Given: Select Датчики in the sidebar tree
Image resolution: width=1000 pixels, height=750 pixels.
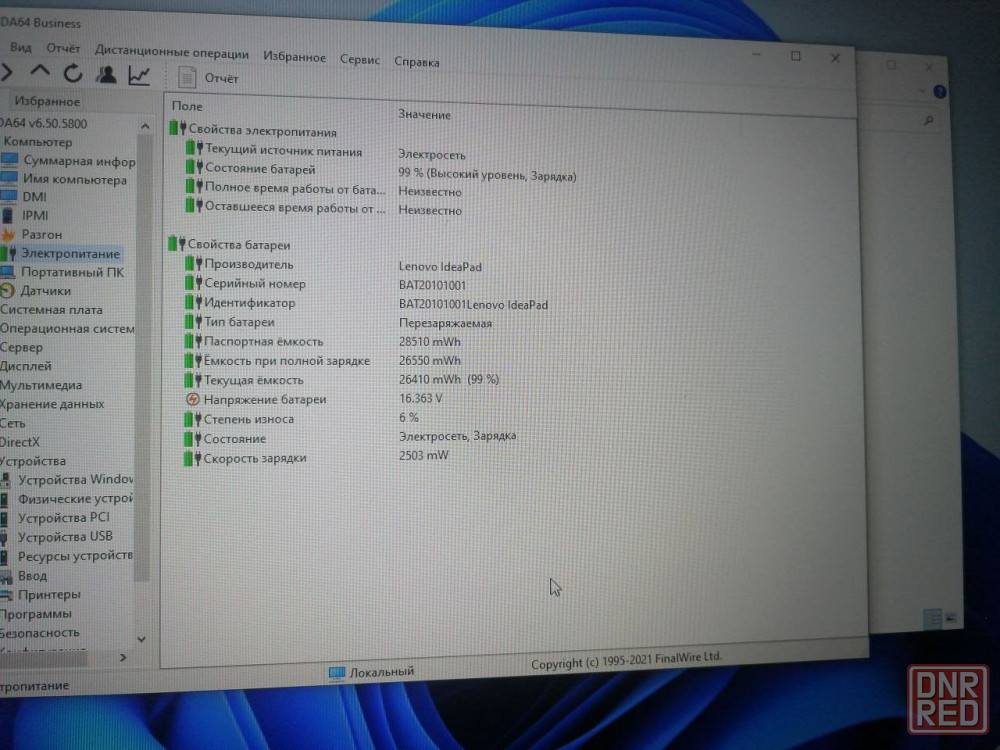Looking at the screenshot, I should 45,291.
